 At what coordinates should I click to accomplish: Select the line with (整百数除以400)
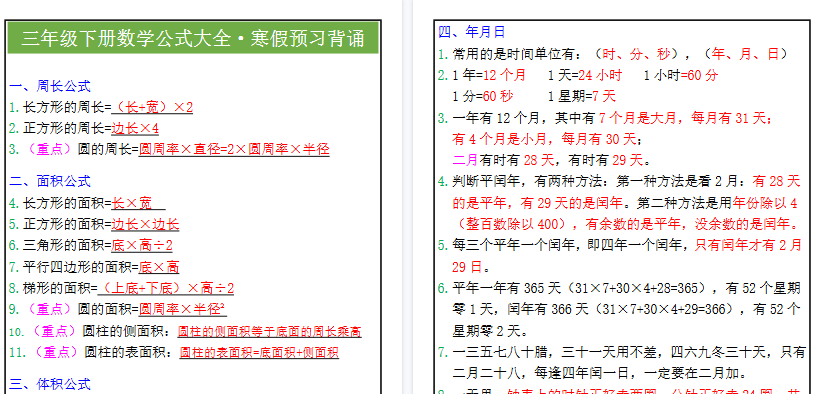625,224
